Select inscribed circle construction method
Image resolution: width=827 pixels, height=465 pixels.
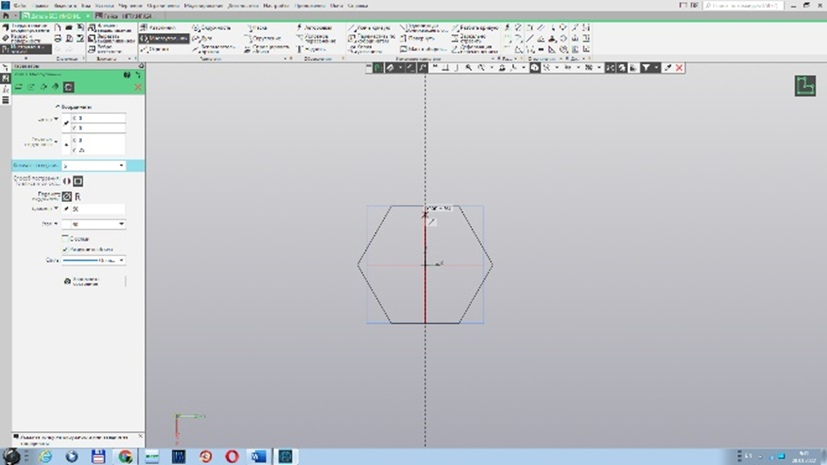(x=67, y=181)
